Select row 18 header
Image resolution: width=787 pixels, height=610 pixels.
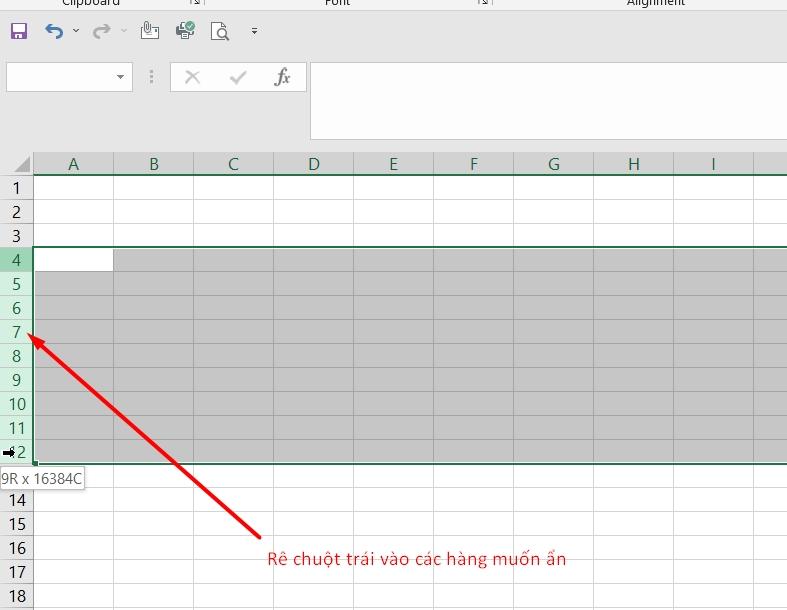pos(17,596)
